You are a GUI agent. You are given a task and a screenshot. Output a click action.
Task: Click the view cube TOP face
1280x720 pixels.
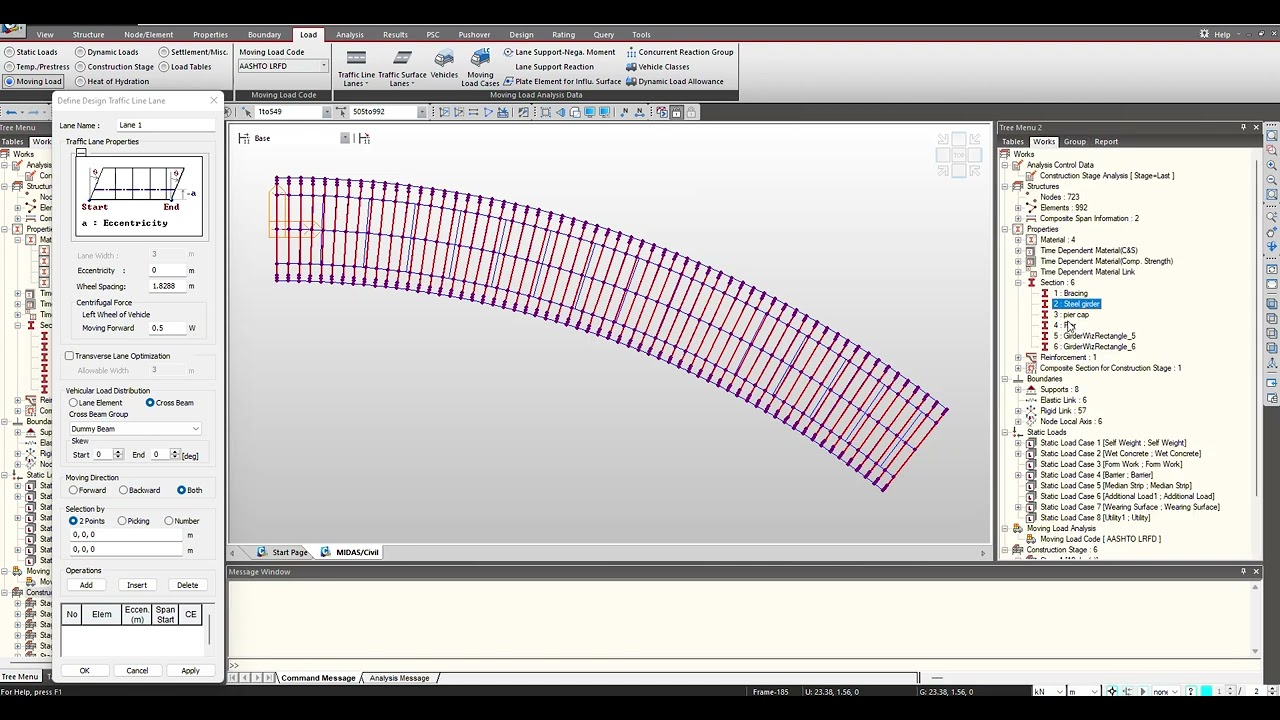[x=959, y=155]
